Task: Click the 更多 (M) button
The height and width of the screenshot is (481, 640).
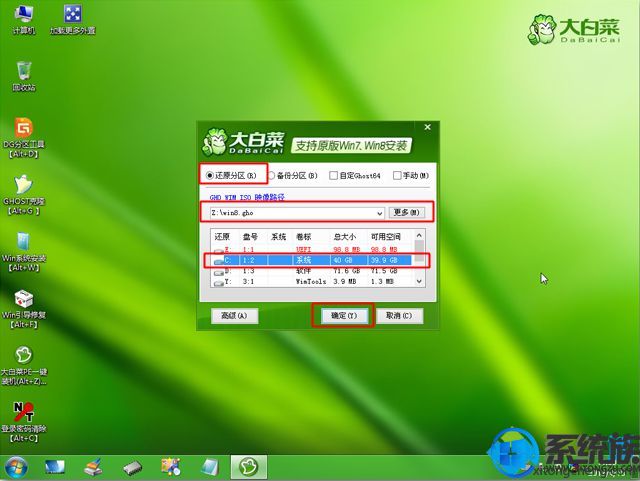Action: coord(406,213)
